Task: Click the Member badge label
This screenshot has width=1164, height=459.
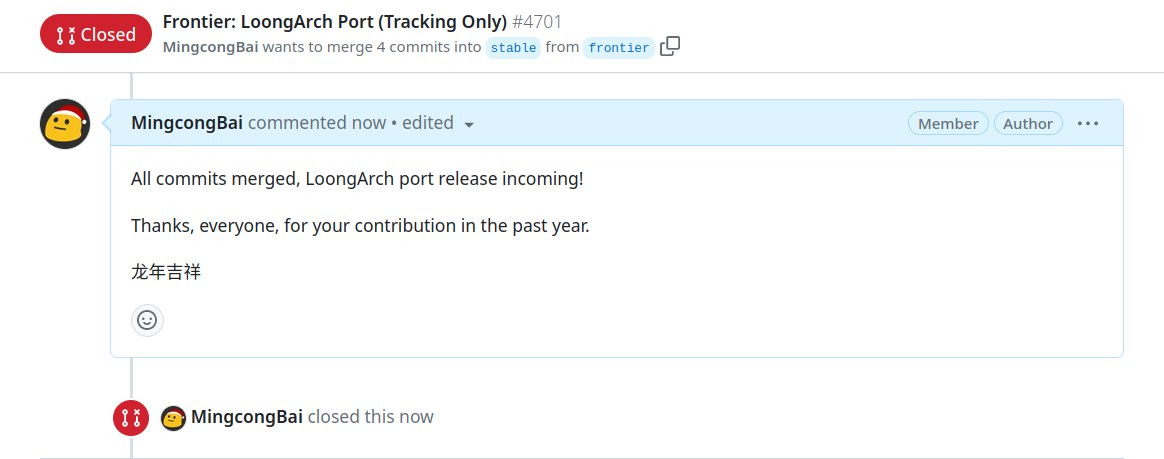Action: [948, 123]
